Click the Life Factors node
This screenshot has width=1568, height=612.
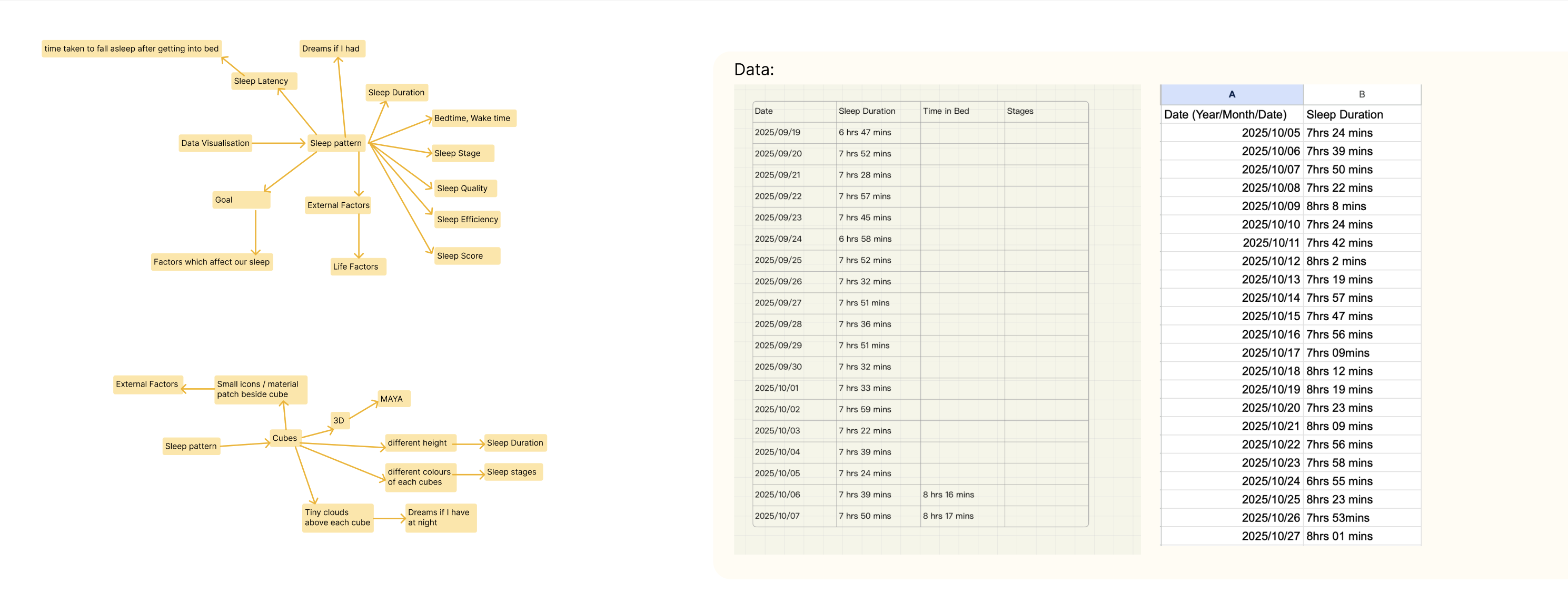pyautogui.click(x=358, y=266)
